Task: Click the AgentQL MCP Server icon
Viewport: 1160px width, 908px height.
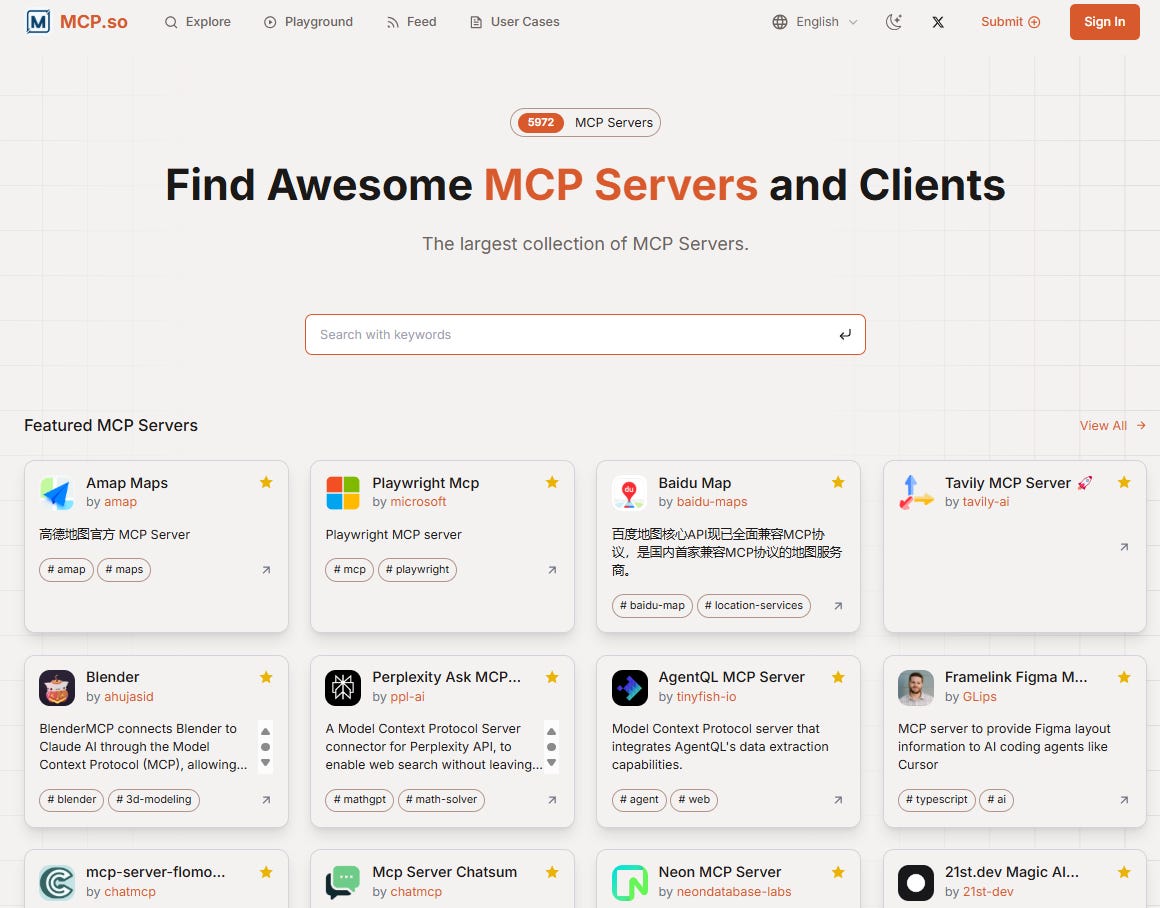Action: 630,687
